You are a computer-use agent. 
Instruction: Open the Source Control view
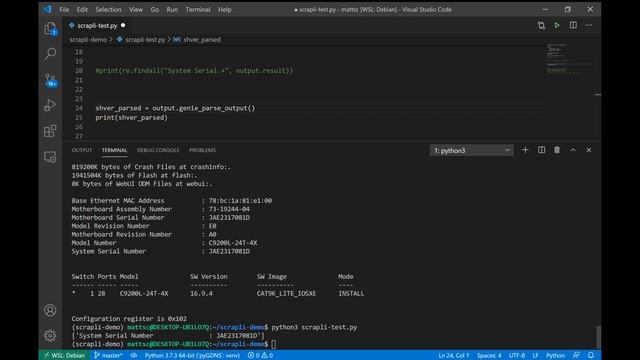pos(50,80)
